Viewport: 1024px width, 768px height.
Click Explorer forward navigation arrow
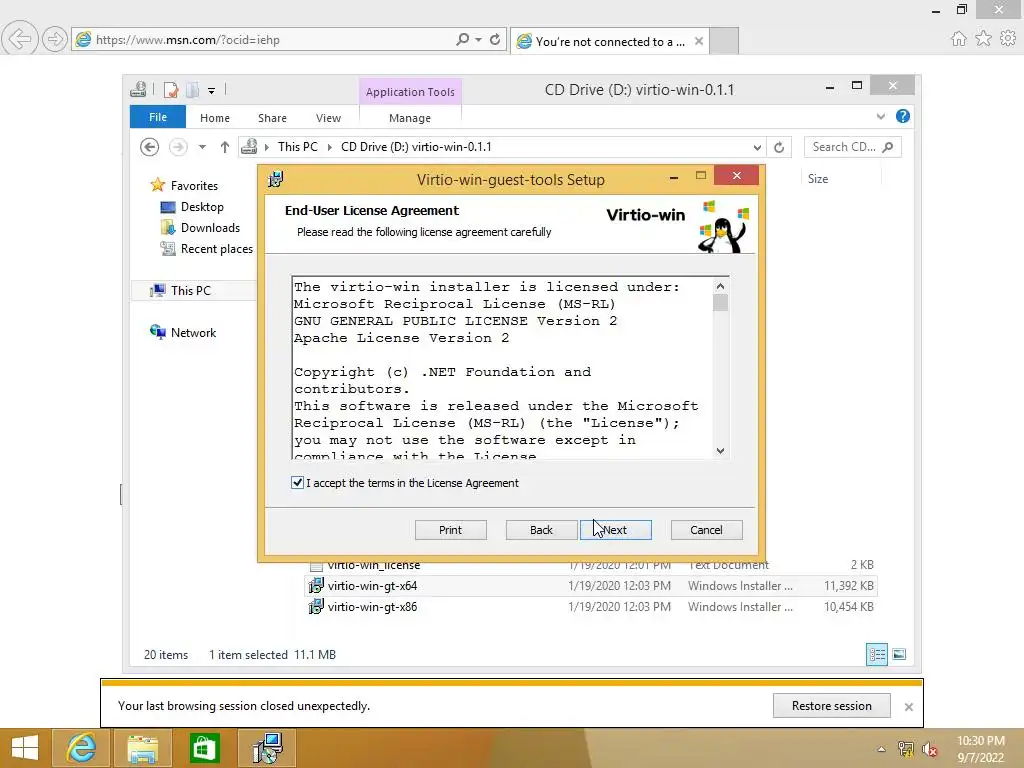click(x=178, y=147)
